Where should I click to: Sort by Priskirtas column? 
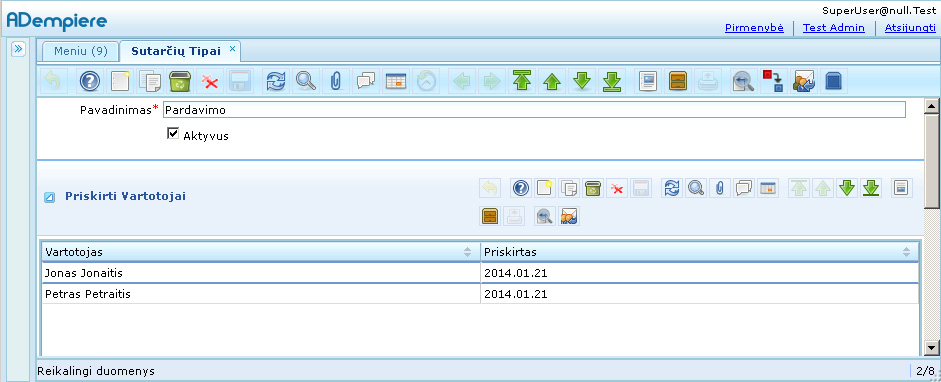(x=700, y=252)
